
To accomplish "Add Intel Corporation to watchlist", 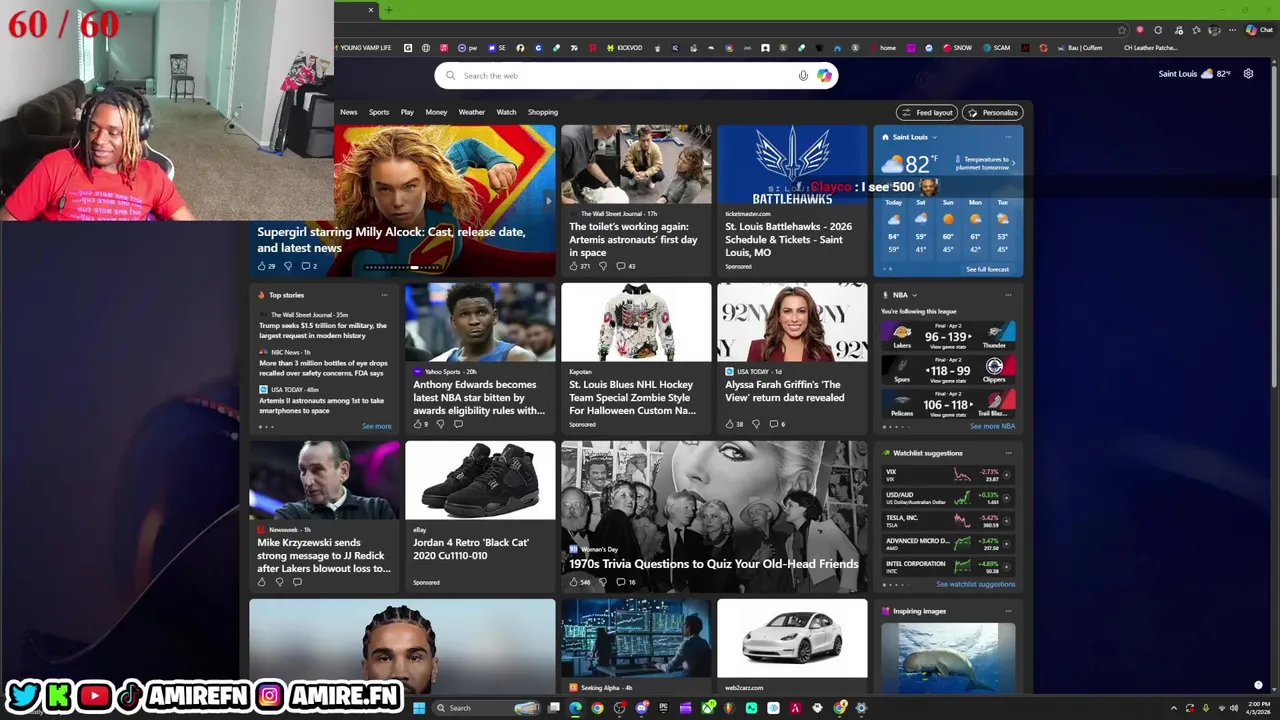I will (1007, 567).
